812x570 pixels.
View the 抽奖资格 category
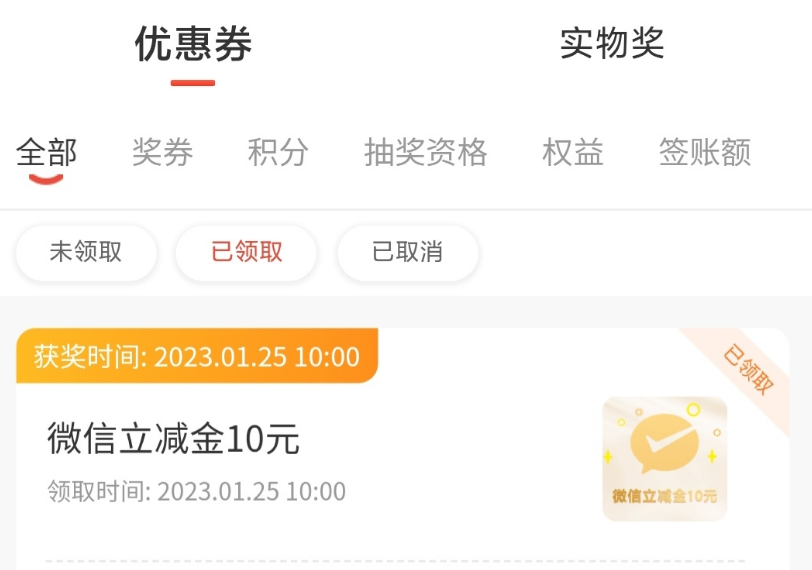click(x=426, y=152)
